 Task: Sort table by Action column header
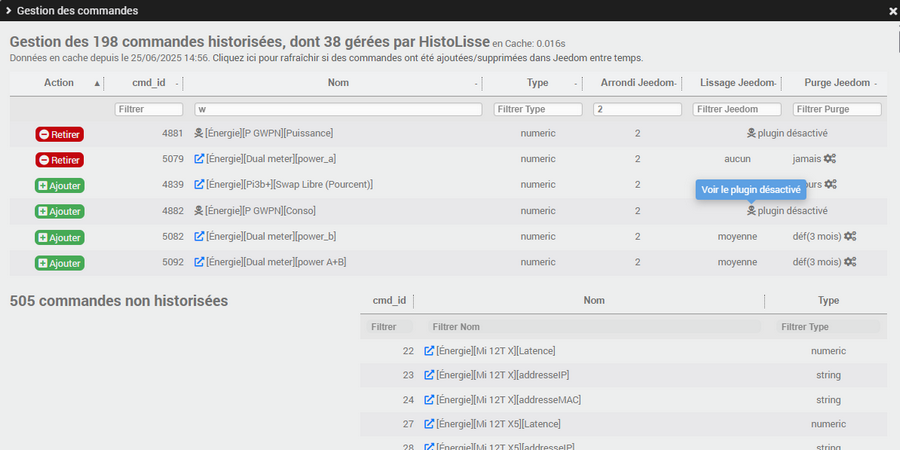point(59,83)
